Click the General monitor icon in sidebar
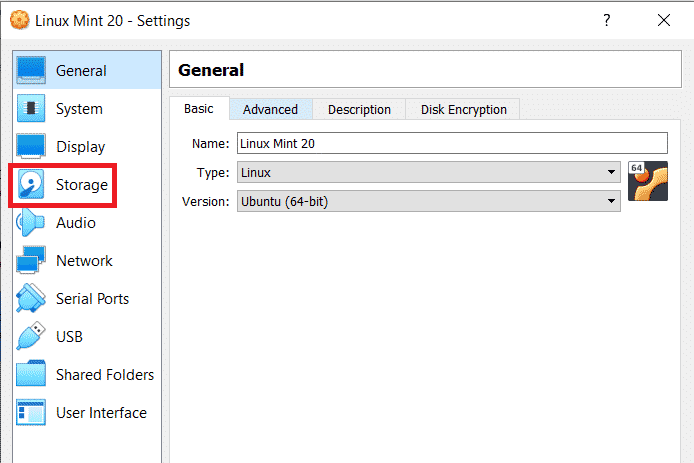Image resolution: width=694 pixels, height=463 pixels. click(x=32, y=71)
